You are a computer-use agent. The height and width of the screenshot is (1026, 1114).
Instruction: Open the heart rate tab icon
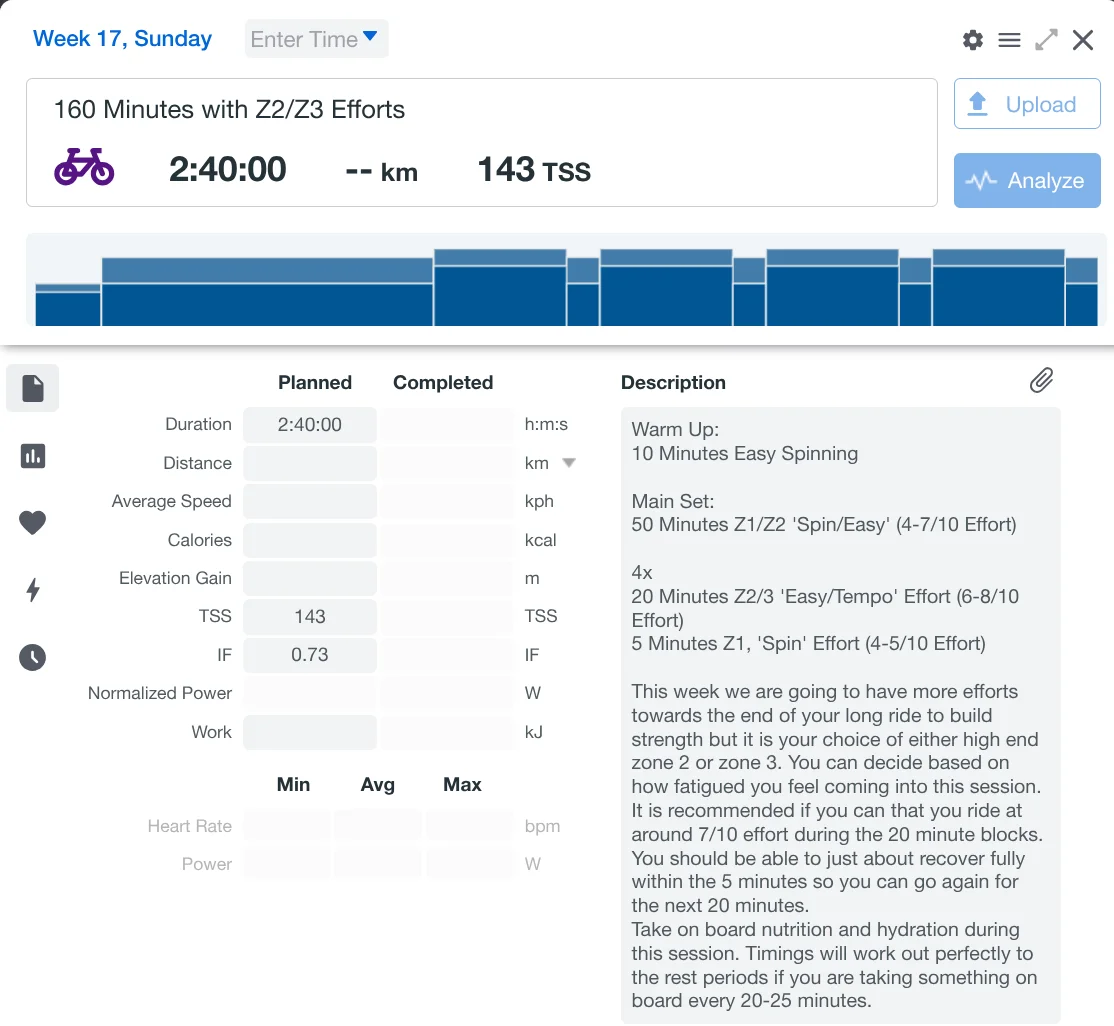pos(33,523)
